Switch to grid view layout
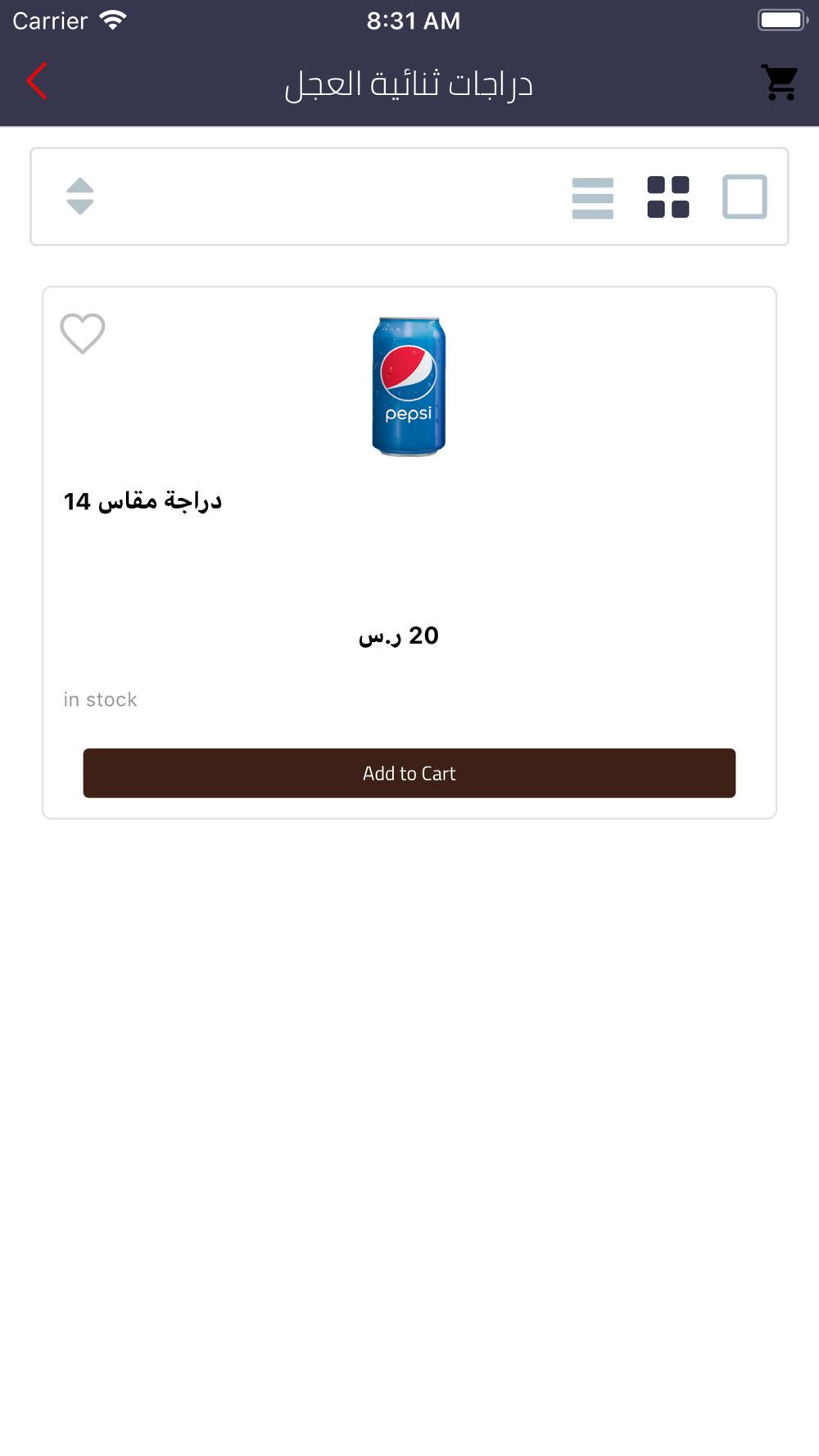Image resolution: width=819 pixels, height=1456 pixels. pyautogui.click(x=667, y=197)
